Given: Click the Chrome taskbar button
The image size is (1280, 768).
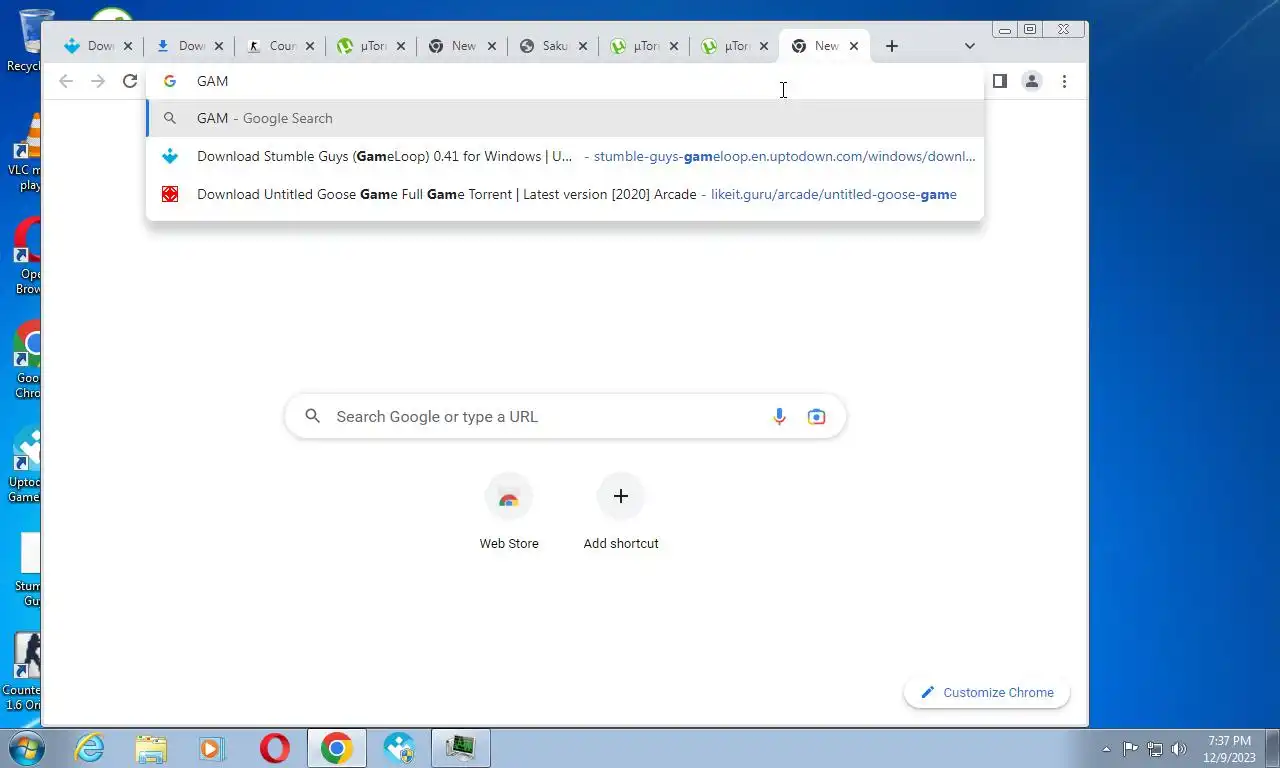Looking at the screenshot, I should (x=336, y=748).
